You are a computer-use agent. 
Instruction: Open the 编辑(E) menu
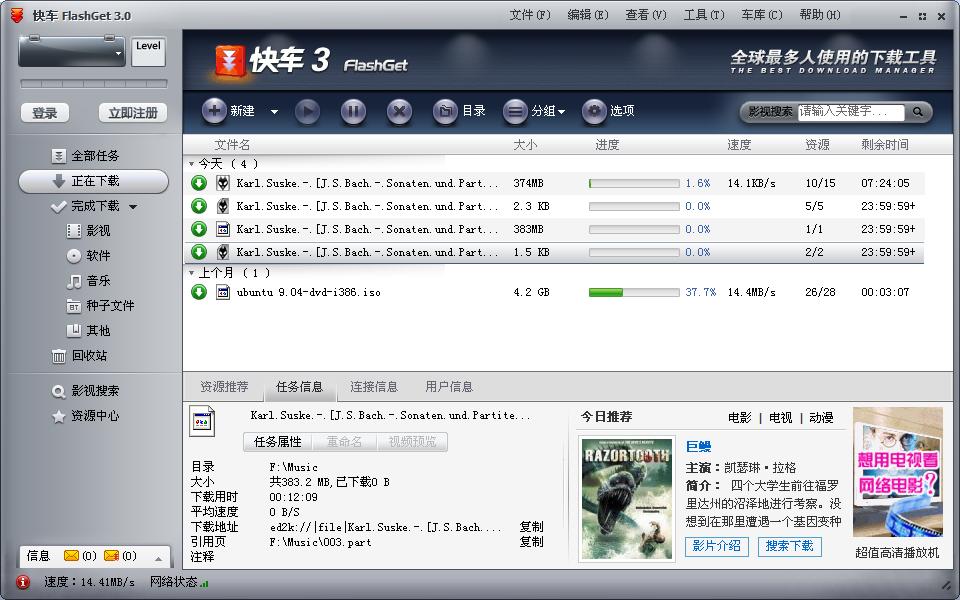pos(588,15)
